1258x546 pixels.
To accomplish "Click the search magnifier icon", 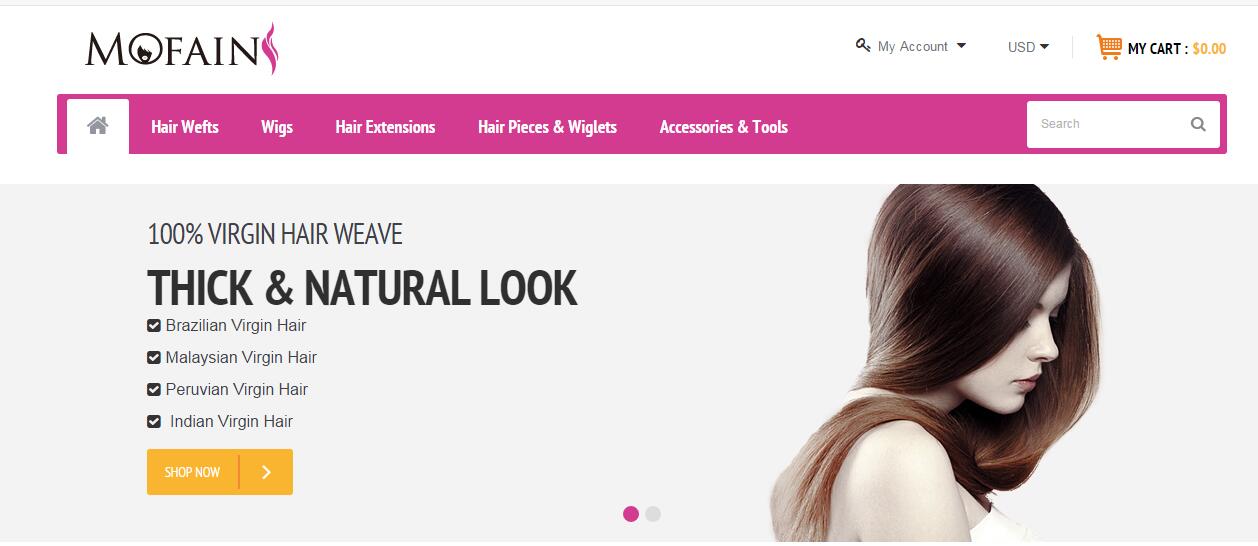I will [x=1198, y=124].
